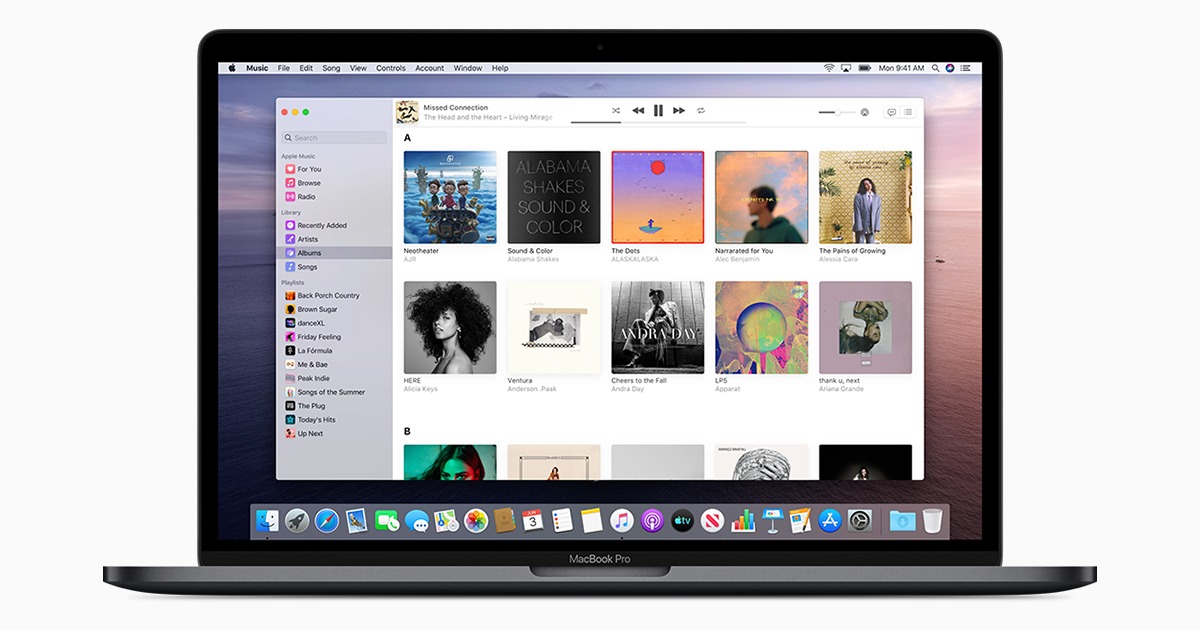Open the Account menu

(x=430, y=68)
